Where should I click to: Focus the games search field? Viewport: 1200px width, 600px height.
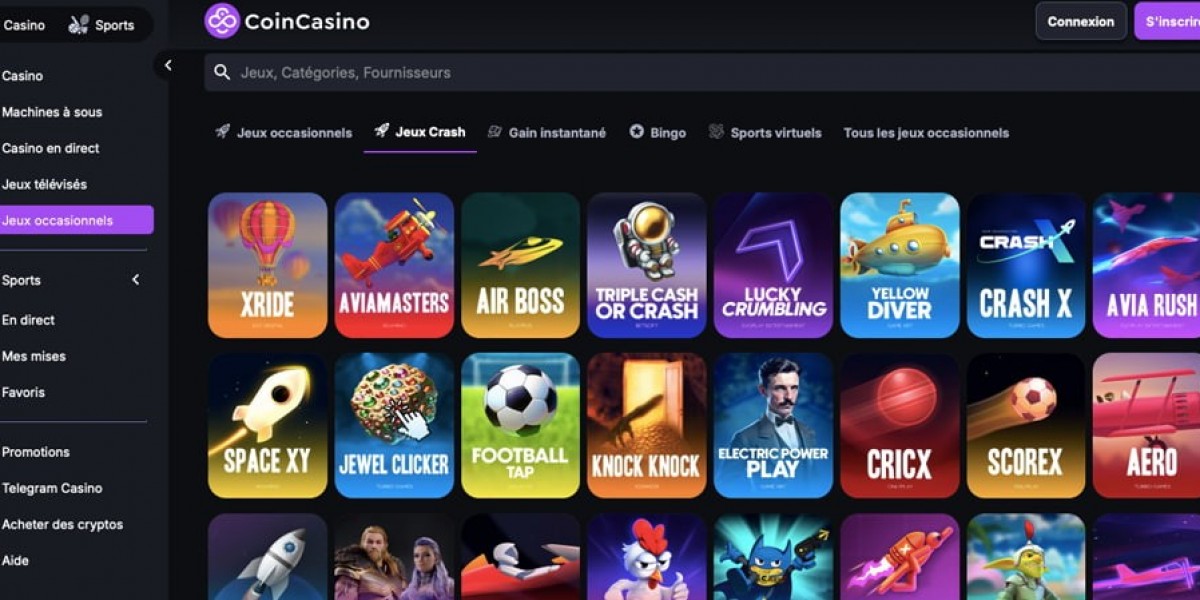702,72
